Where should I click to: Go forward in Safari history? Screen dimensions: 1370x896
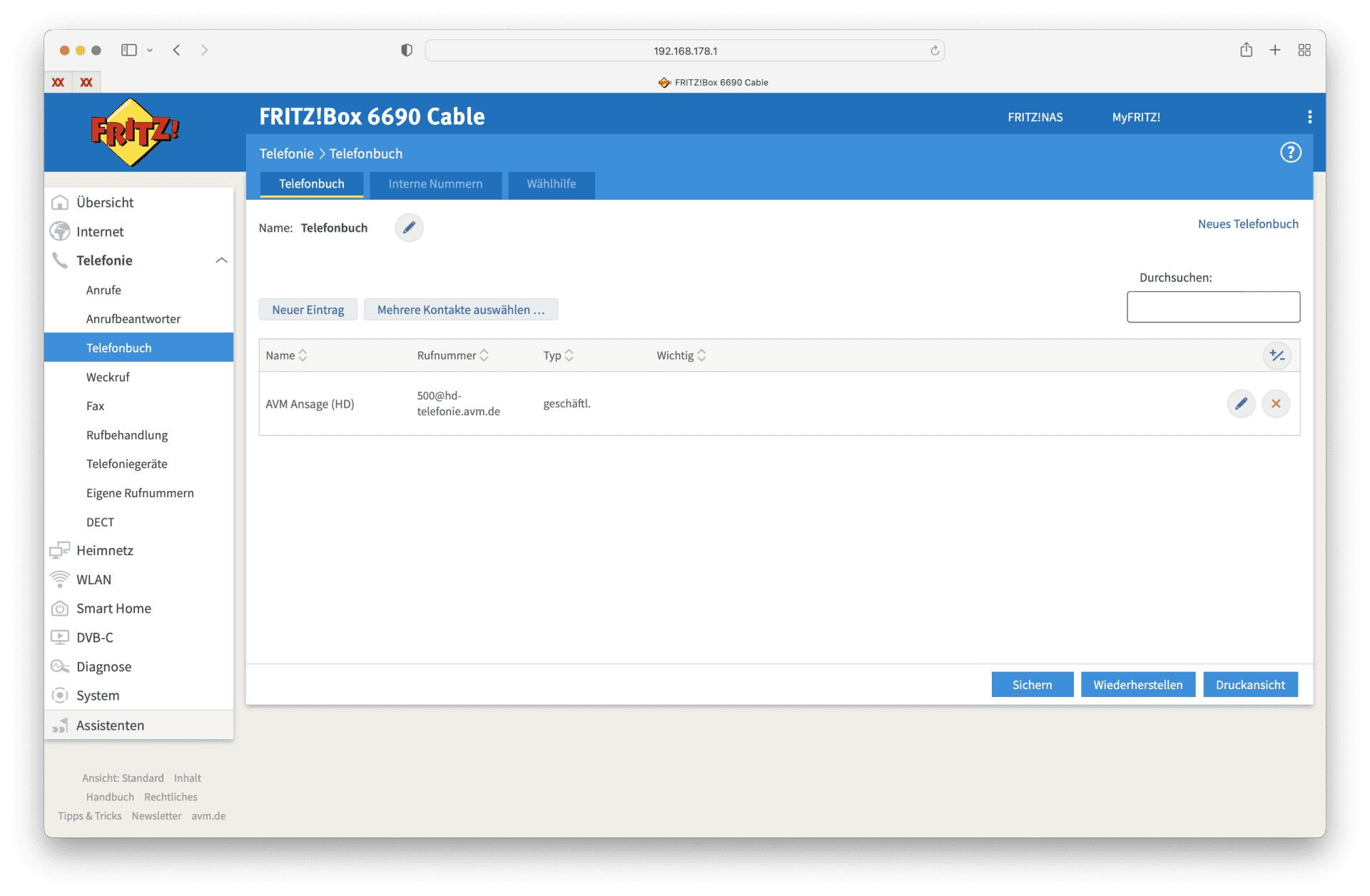point(205,50)
